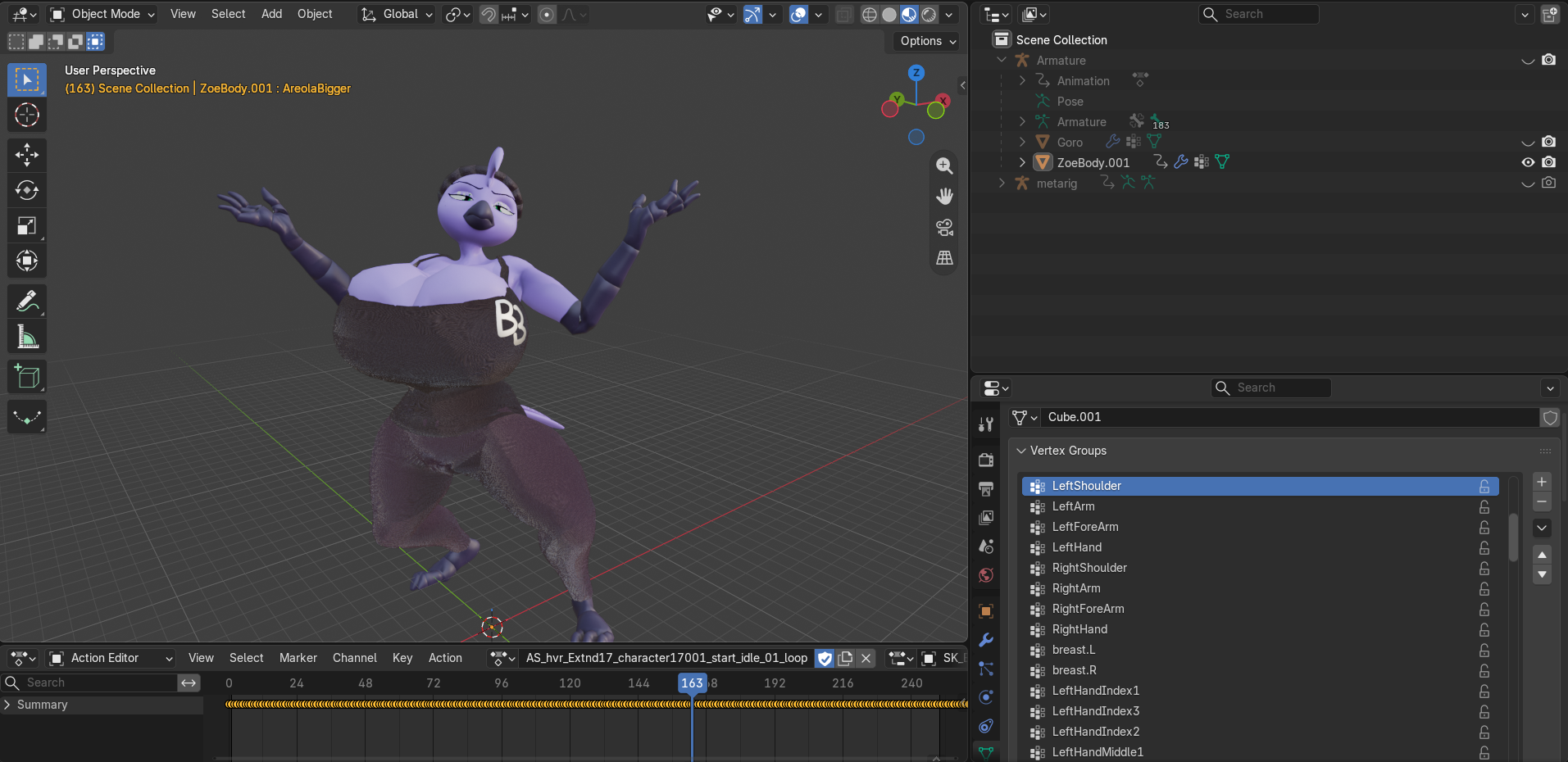Select the Select Box tool
Image resolution: width=1568 pixels, height=762 pixels.
click(27, 79)
